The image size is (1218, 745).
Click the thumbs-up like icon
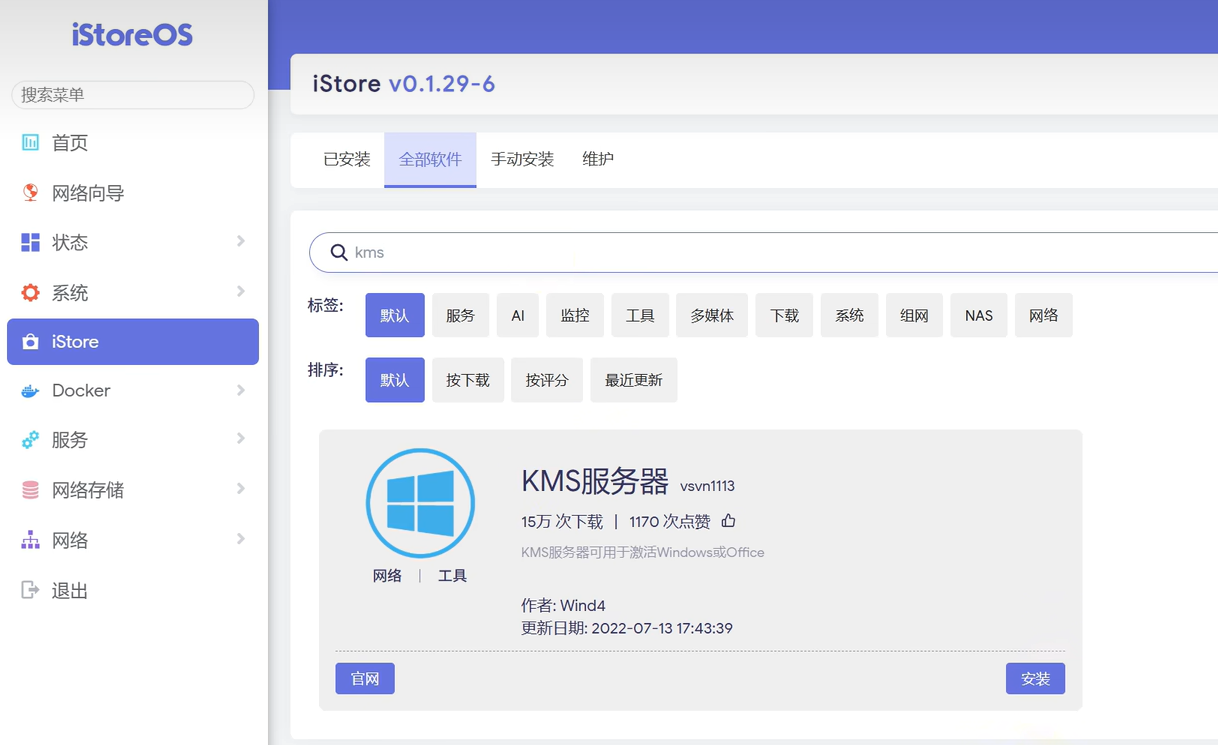pos(728,521)
